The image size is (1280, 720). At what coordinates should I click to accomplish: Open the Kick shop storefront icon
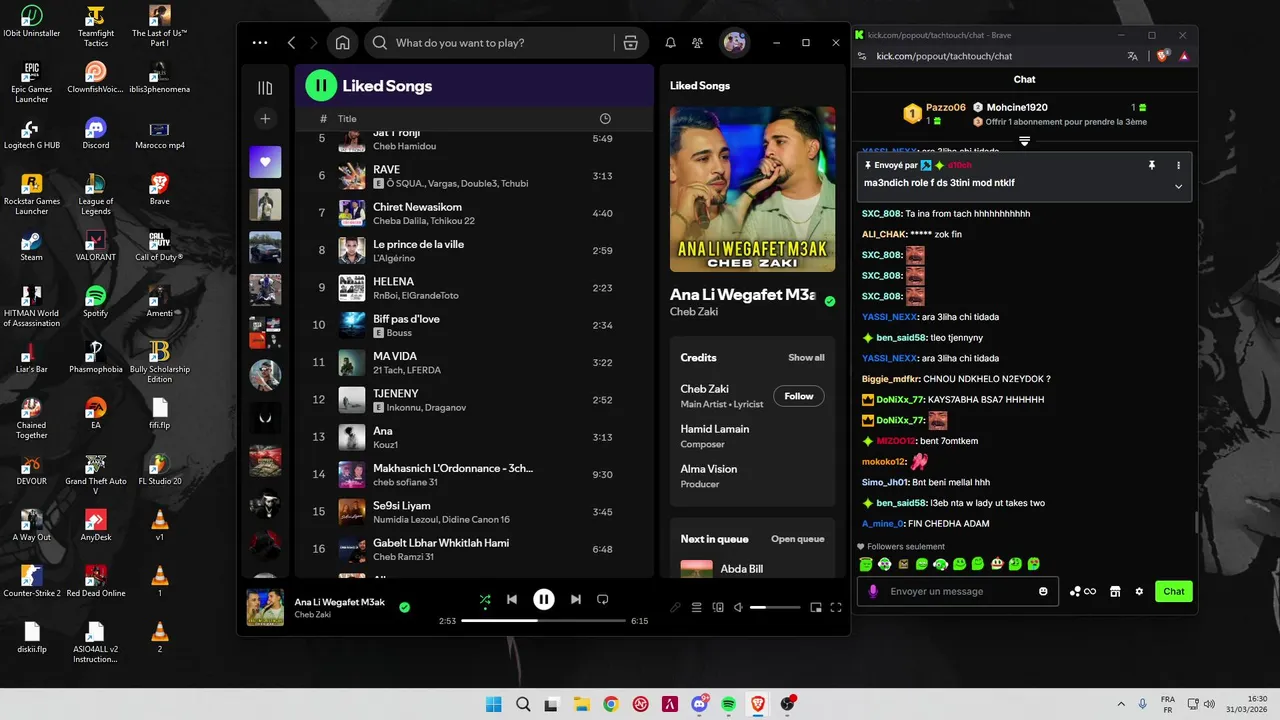pyautogui.click(x=1115, y=591)
